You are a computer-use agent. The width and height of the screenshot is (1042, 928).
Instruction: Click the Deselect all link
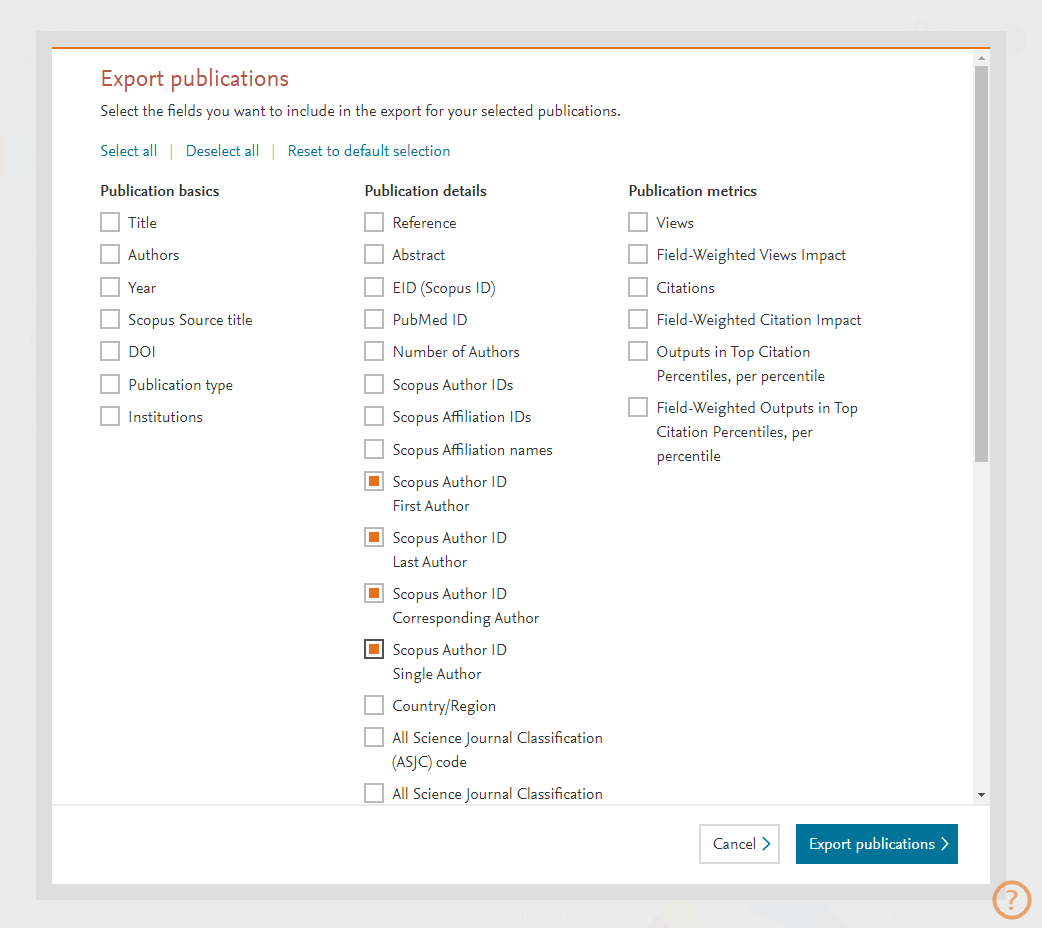(x=223, y=151)
